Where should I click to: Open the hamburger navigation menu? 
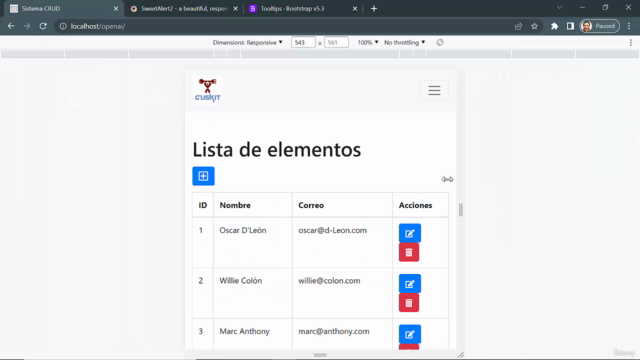point(434,90)
